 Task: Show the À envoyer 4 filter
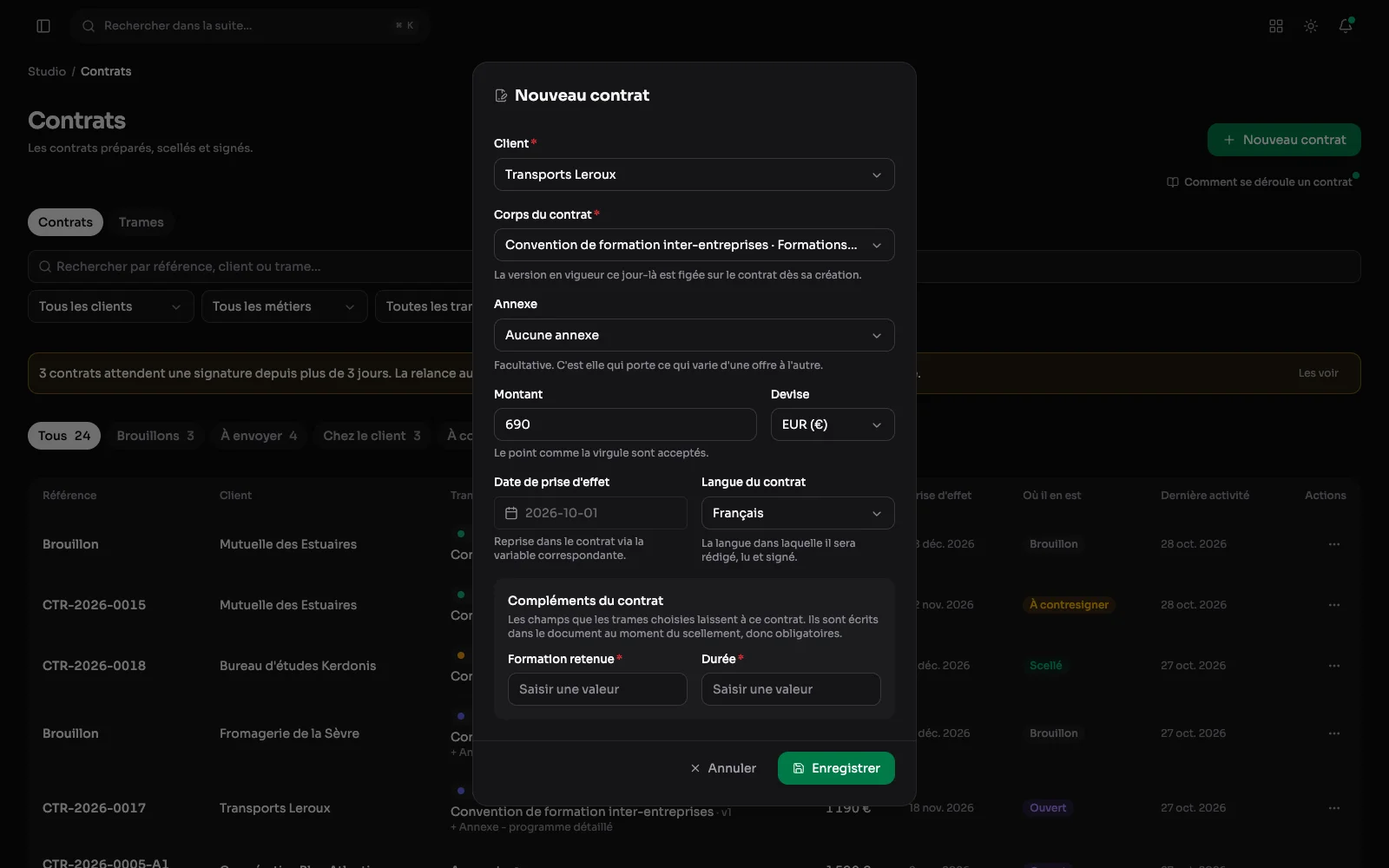[x=259, y=436]
